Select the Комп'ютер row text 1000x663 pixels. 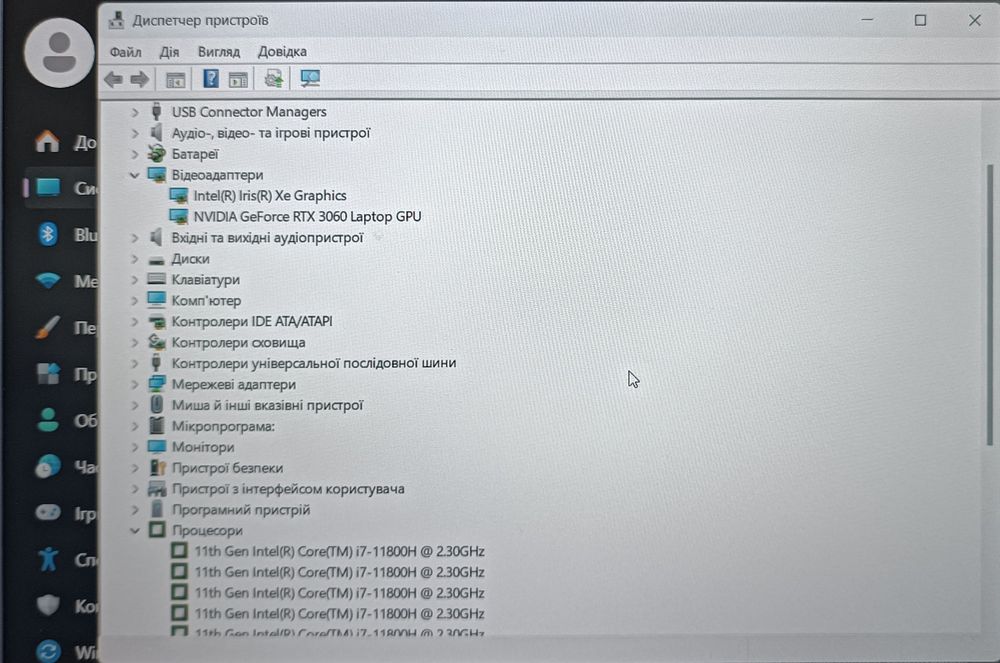pyautogui.click(x=206, y=300)
